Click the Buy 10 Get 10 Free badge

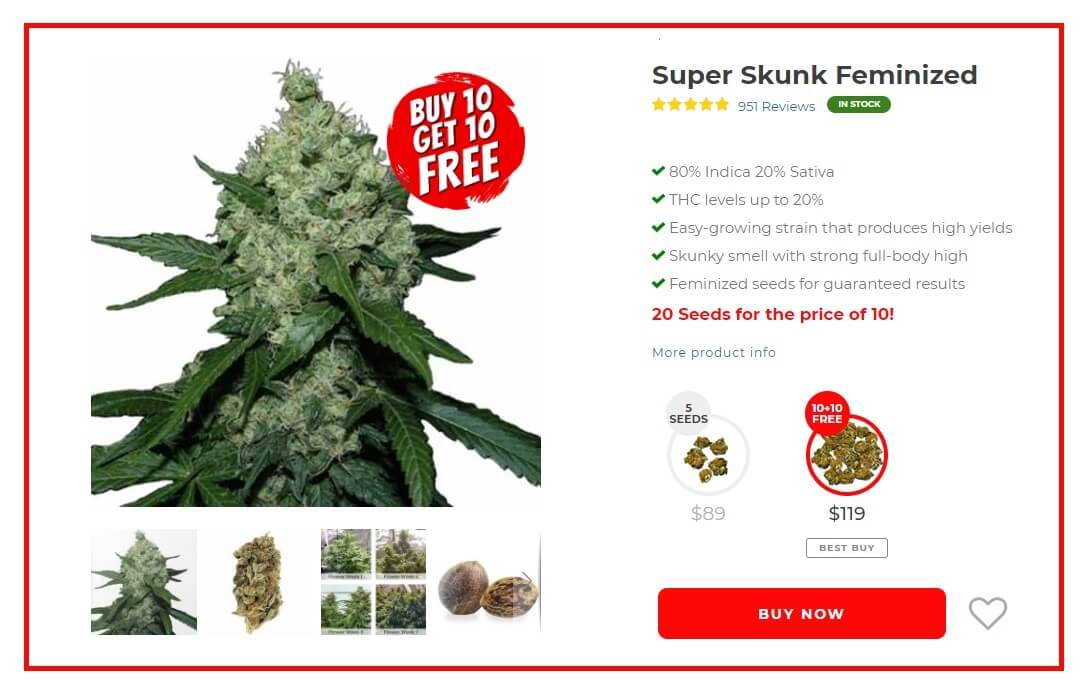point(456,141)
